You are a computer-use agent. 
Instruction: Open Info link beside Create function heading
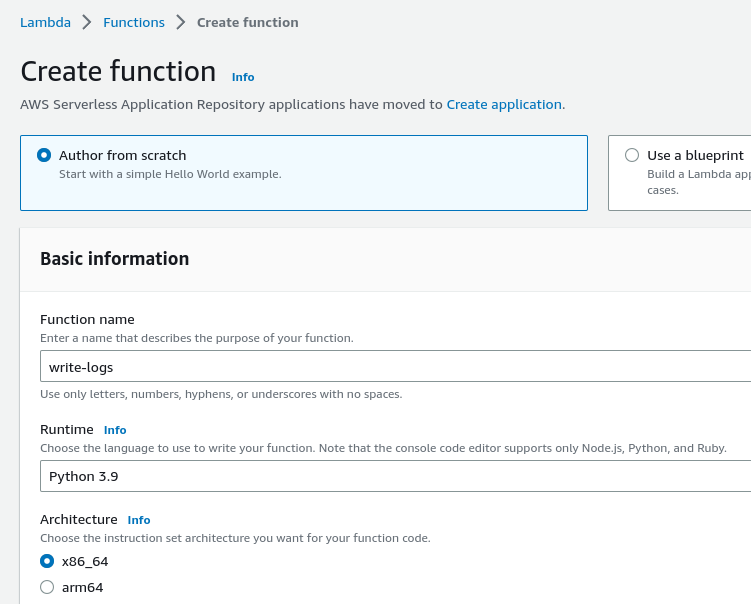[x=243, y=77]
